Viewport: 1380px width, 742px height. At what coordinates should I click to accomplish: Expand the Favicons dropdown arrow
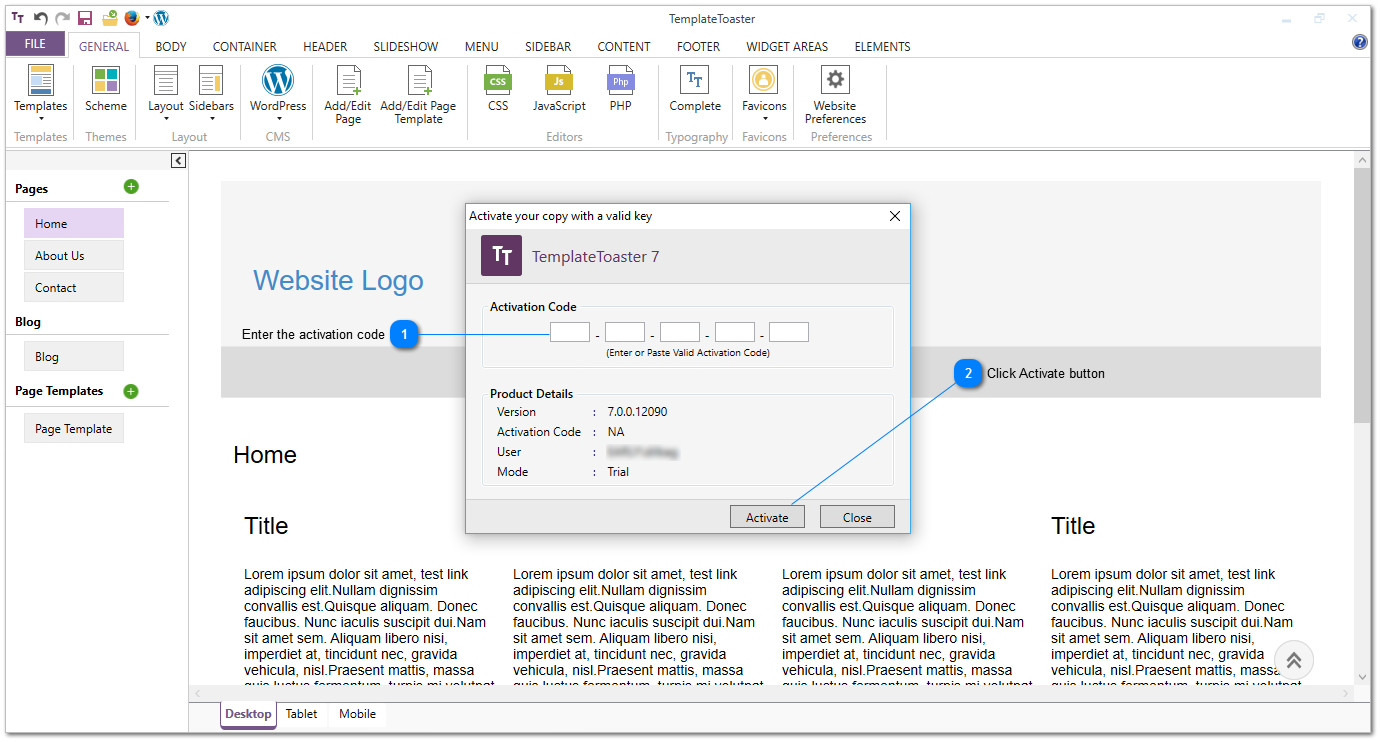(764, 119)
